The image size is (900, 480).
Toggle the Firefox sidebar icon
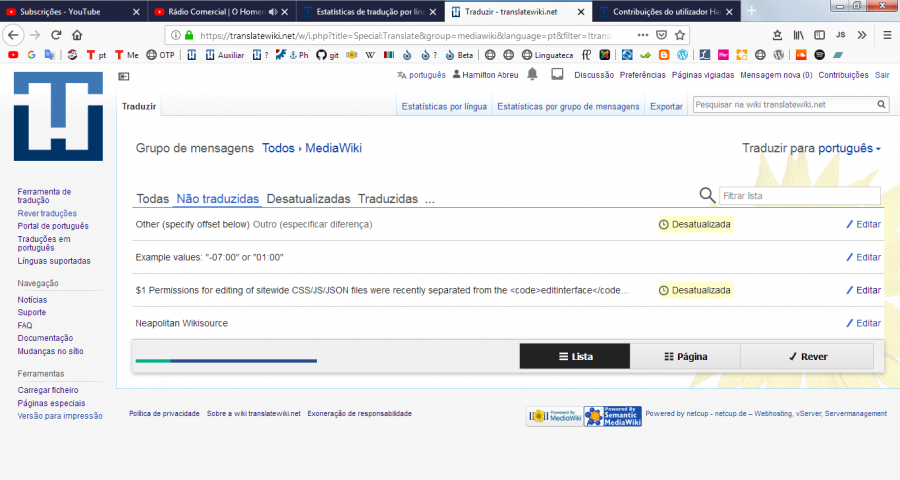[820, 35]
